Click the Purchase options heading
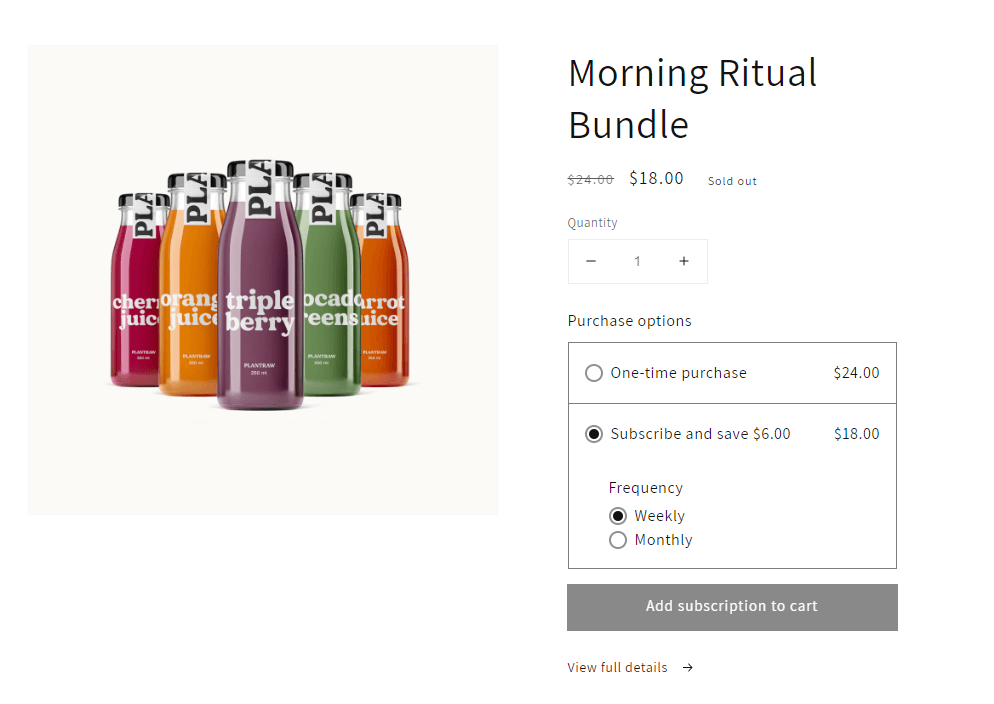The width and height of the screenshot is (994, 704). pos(629,320)
